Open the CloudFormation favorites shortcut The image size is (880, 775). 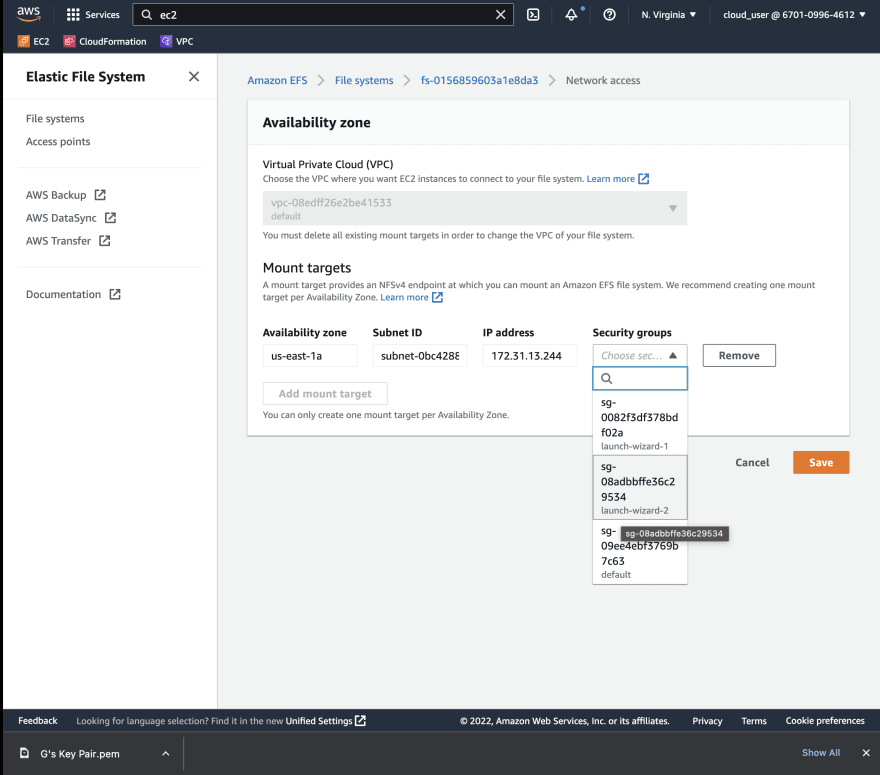coord(105,42)
